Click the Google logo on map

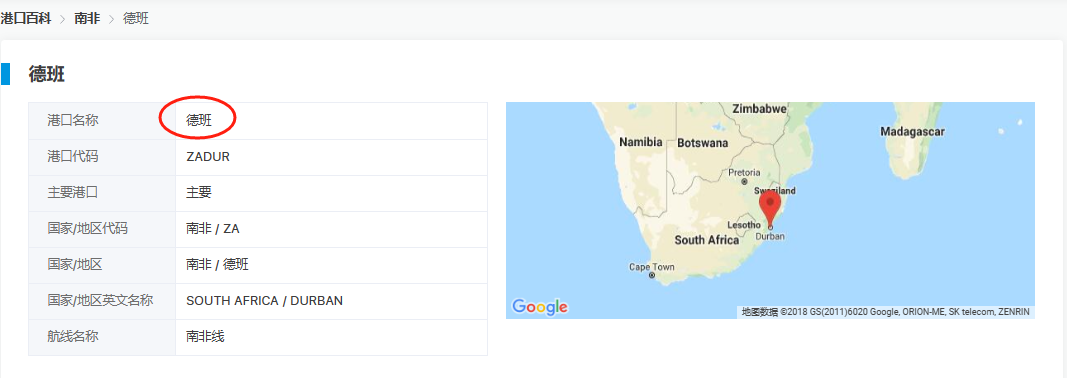(540, 307)
